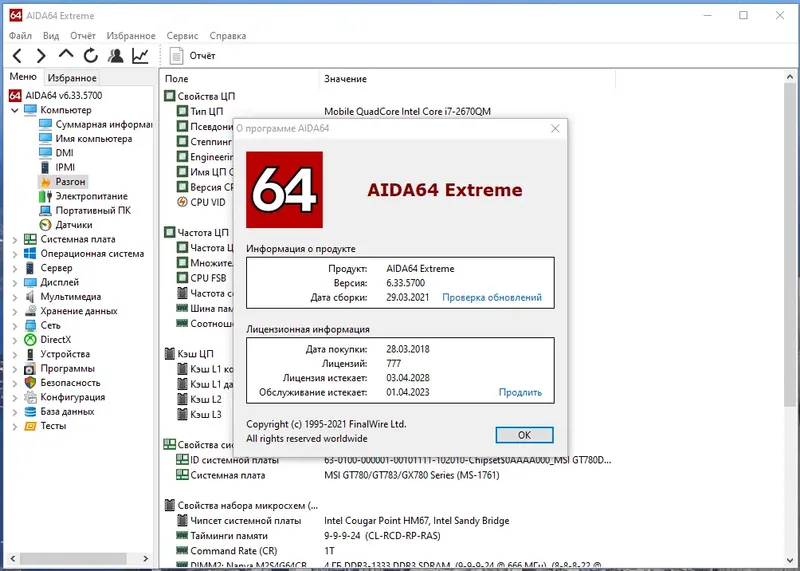
Task: Click the Программы software icon
Action: pos(30,368)
